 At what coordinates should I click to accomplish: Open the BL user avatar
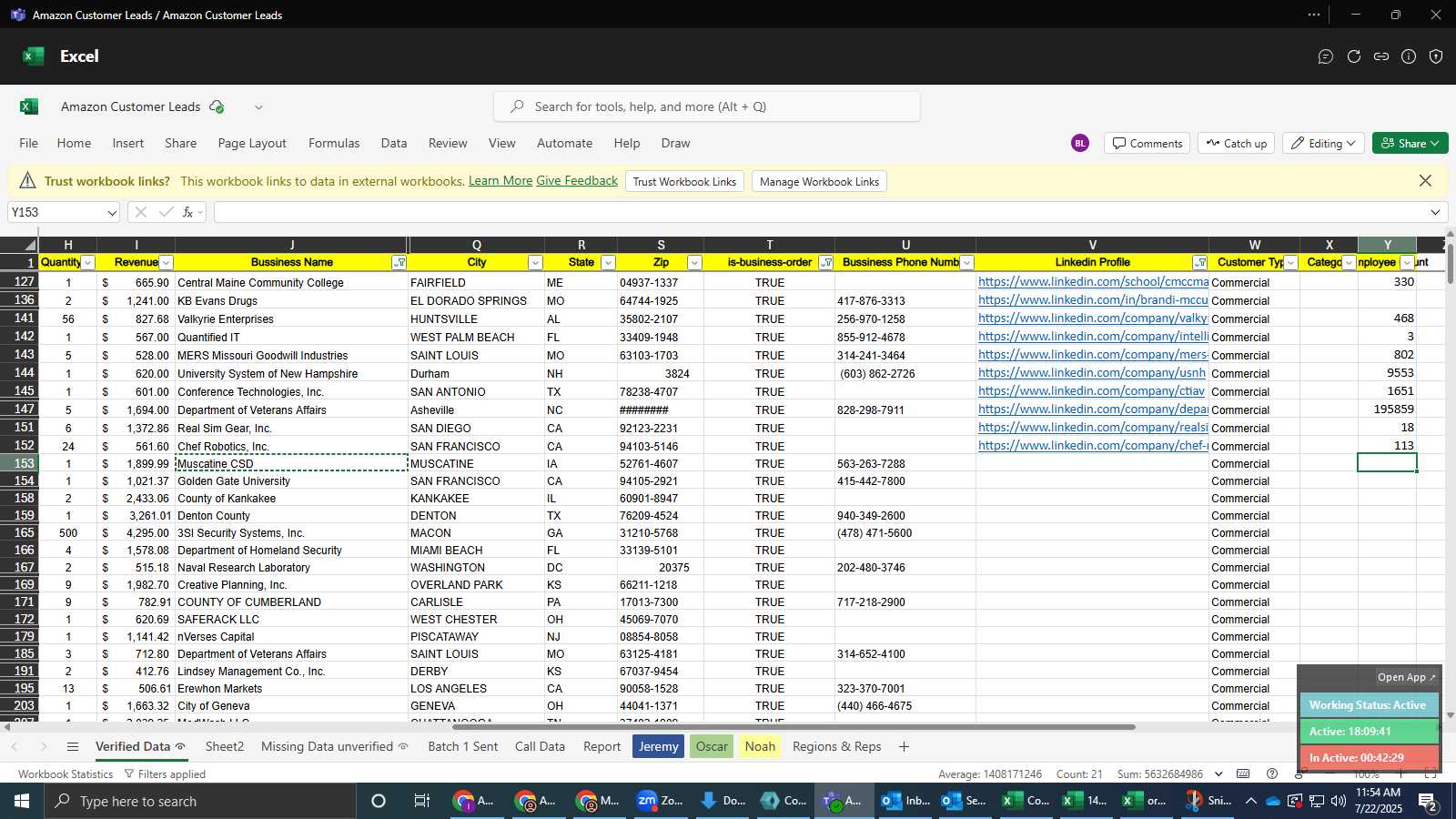point(1080,143)
